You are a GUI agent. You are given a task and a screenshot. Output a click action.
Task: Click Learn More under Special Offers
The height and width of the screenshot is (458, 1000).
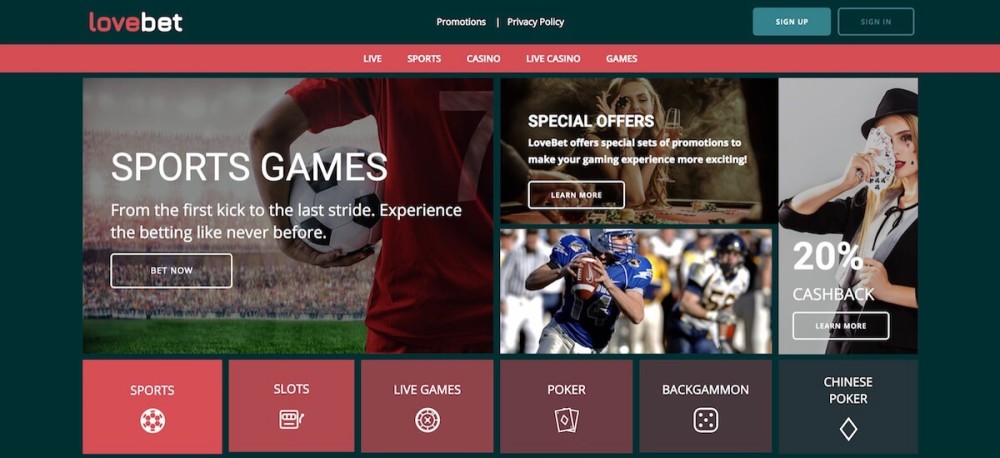tap(577, 195)
